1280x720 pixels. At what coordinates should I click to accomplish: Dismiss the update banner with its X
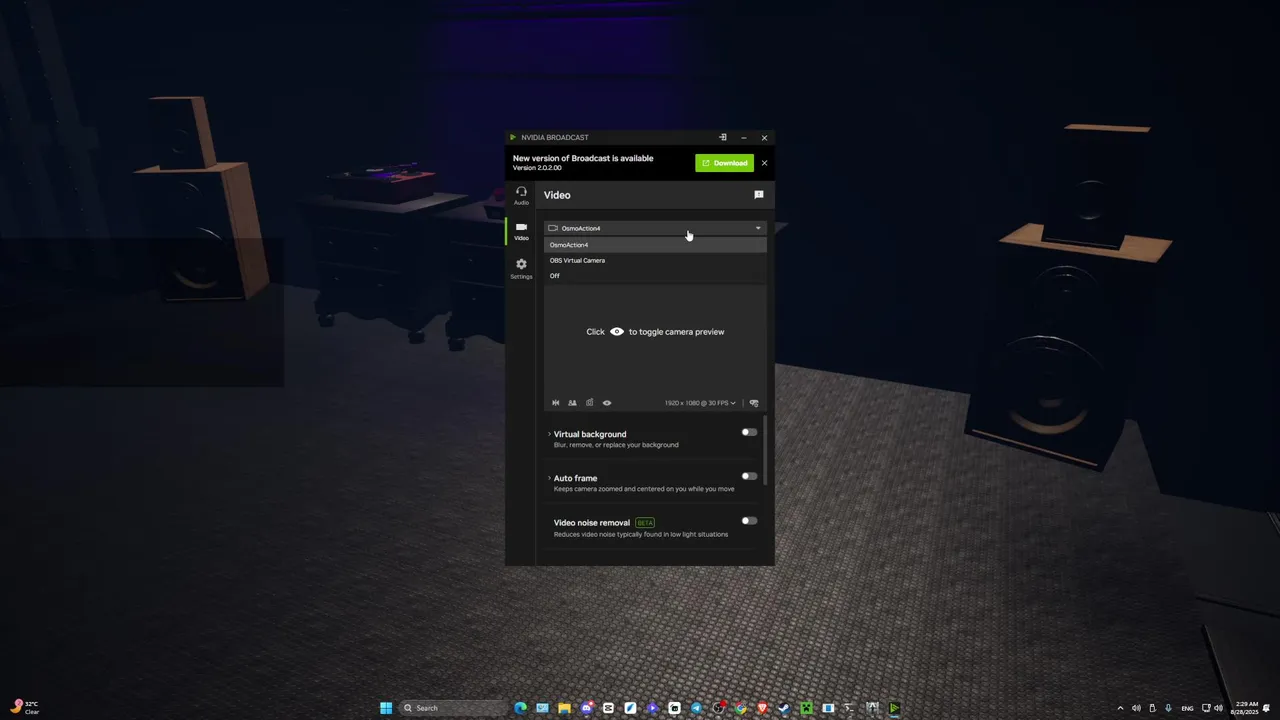[x=764, y=163]
